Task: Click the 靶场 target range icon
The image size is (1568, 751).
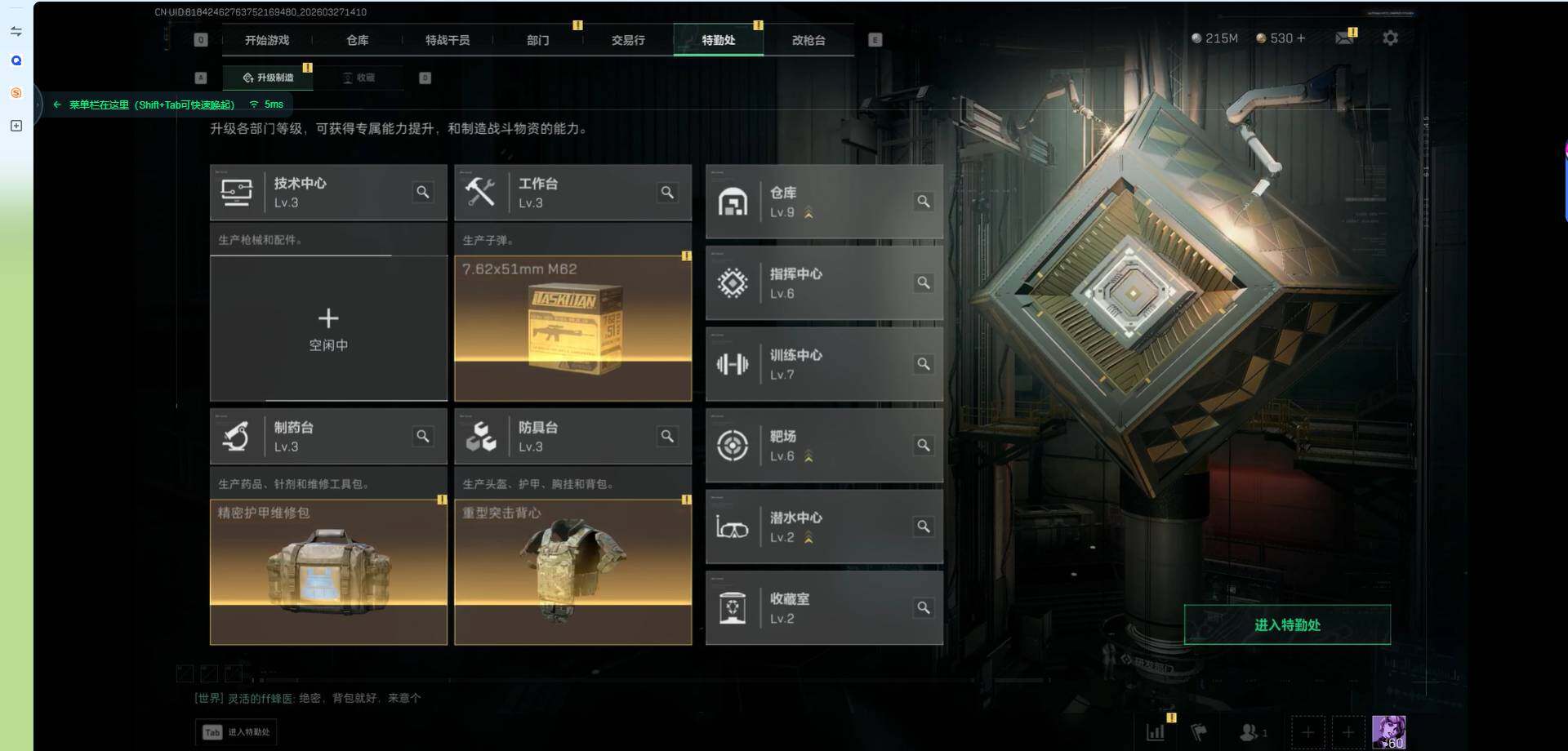Action: 733,446
